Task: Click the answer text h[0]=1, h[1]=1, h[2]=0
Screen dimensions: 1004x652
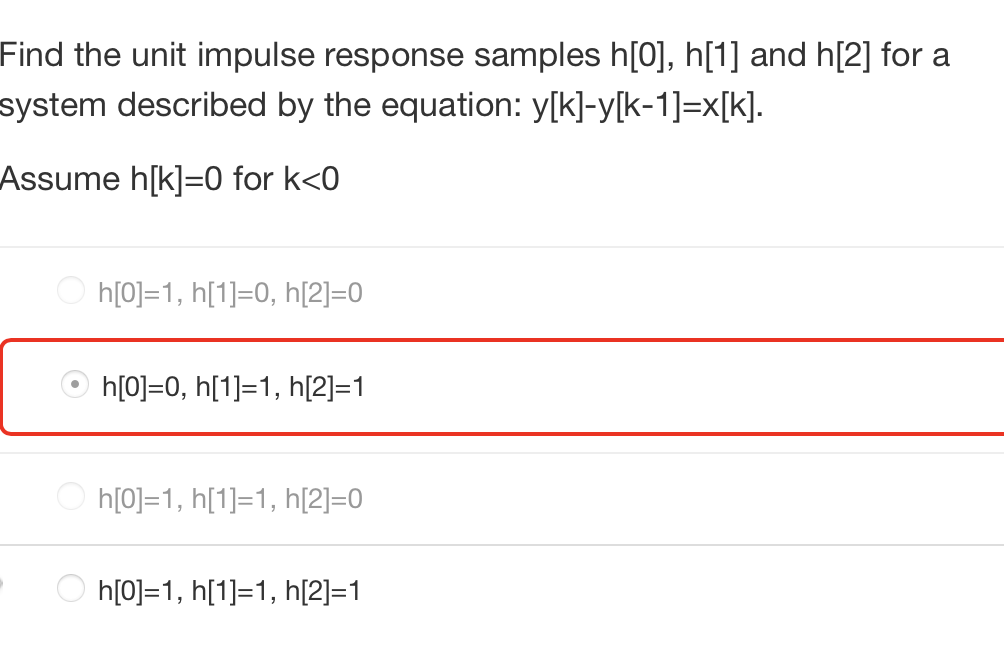Action: 230,498
